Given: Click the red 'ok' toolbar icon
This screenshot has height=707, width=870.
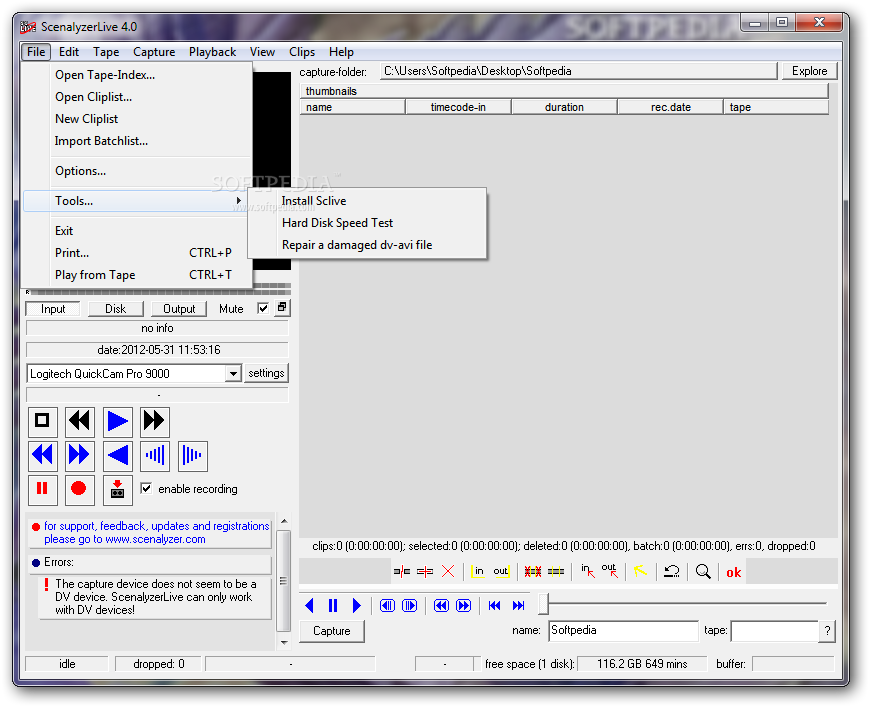Looking at the screenshot, I should coord(734,572).
